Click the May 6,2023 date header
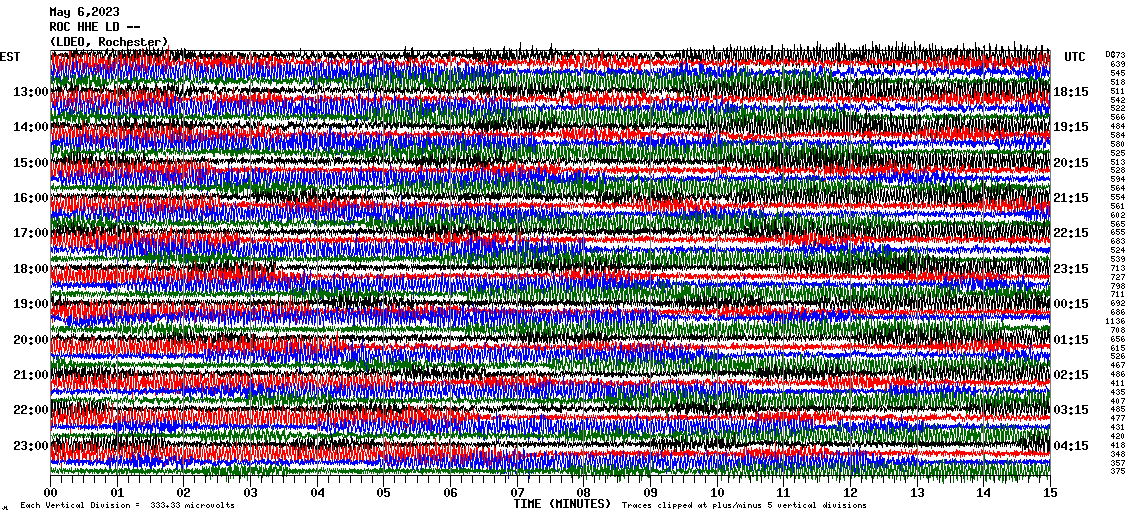Viewport: 1130px width, 519px height. [x=83, y=12]
